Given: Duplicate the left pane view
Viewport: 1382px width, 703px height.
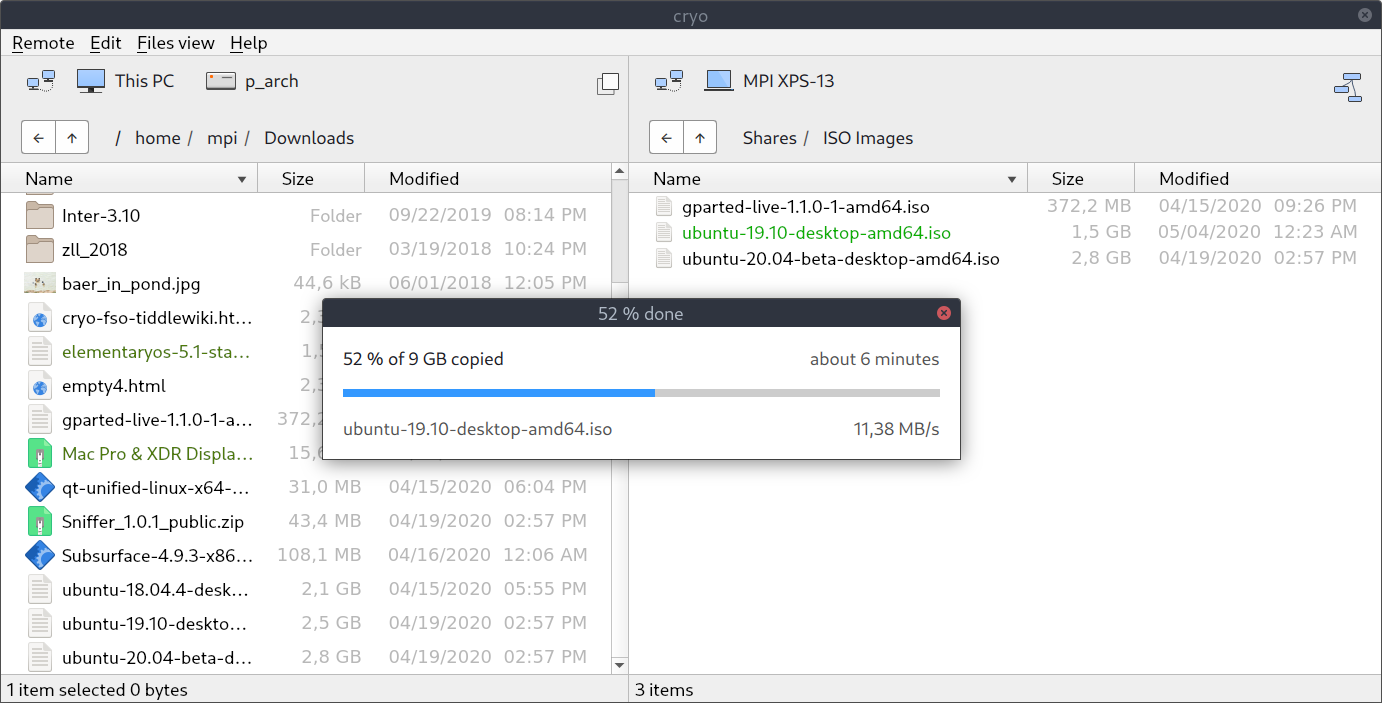Looking at the screenshot, I should (608, 84).
